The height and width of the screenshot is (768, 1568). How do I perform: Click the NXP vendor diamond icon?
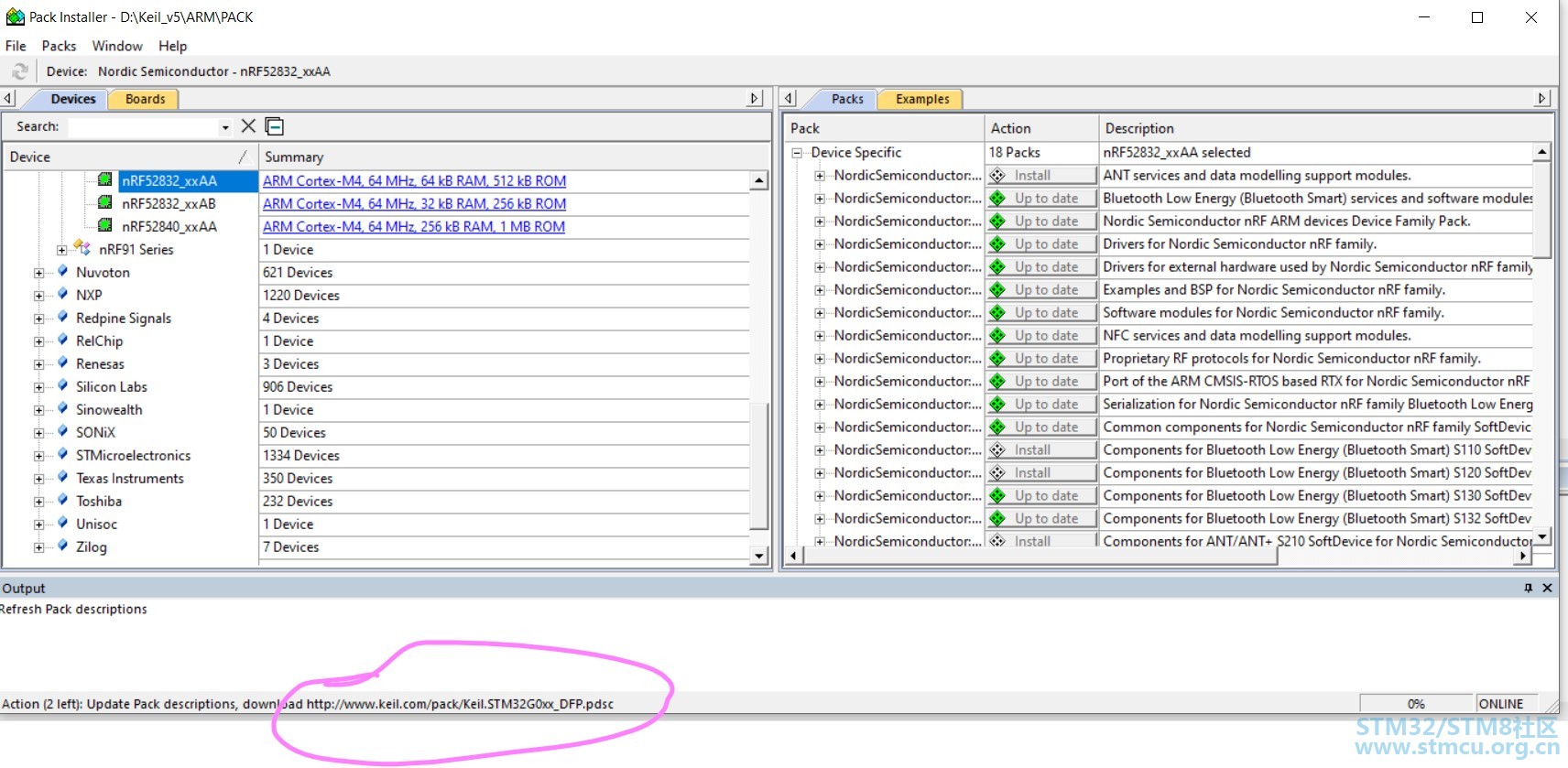62,294
